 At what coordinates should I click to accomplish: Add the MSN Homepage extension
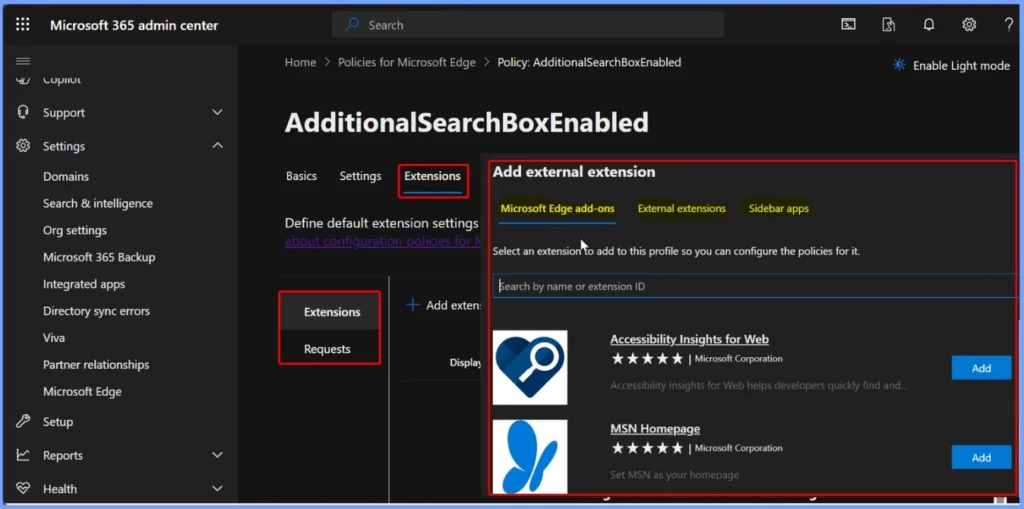[x=981, y=457]
